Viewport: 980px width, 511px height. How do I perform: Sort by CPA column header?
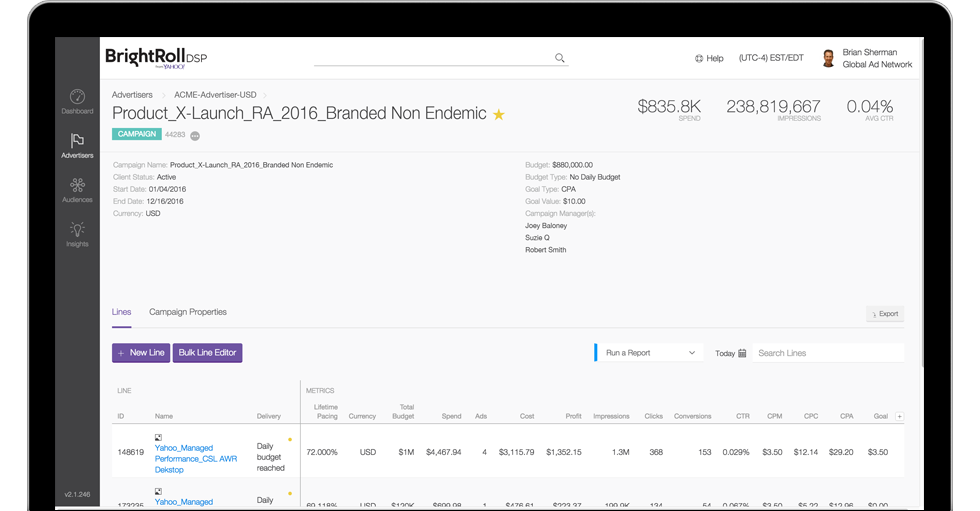847,416
